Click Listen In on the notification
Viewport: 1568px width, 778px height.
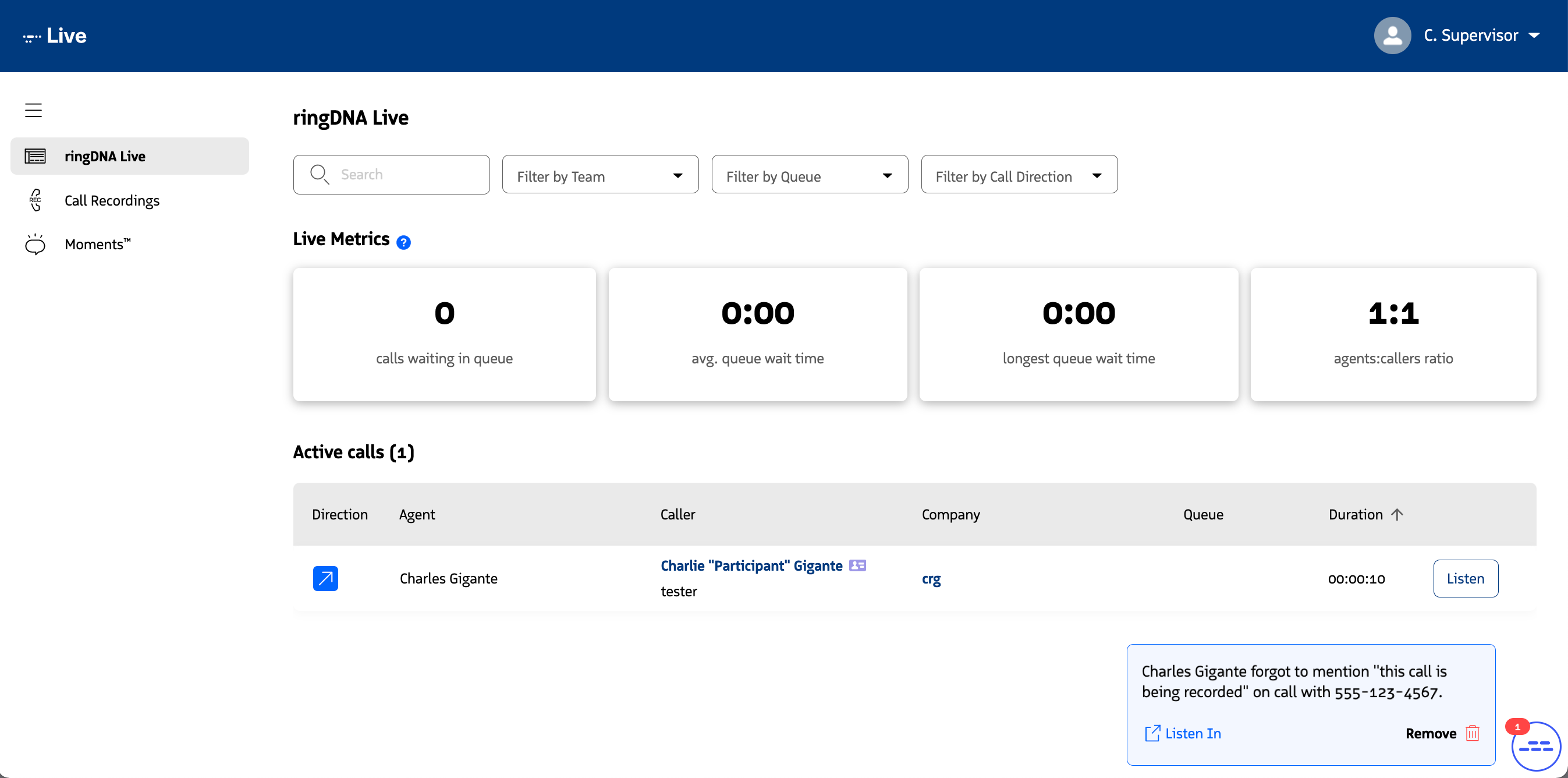(x=1193, y=733)
